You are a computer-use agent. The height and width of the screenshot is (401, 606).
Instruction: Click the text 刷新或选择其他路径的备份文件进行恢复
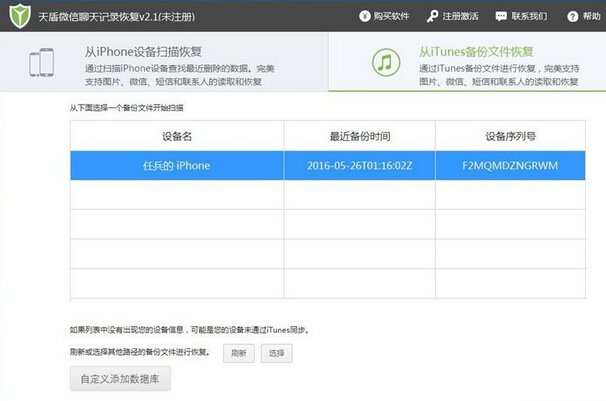pos(140,352)
